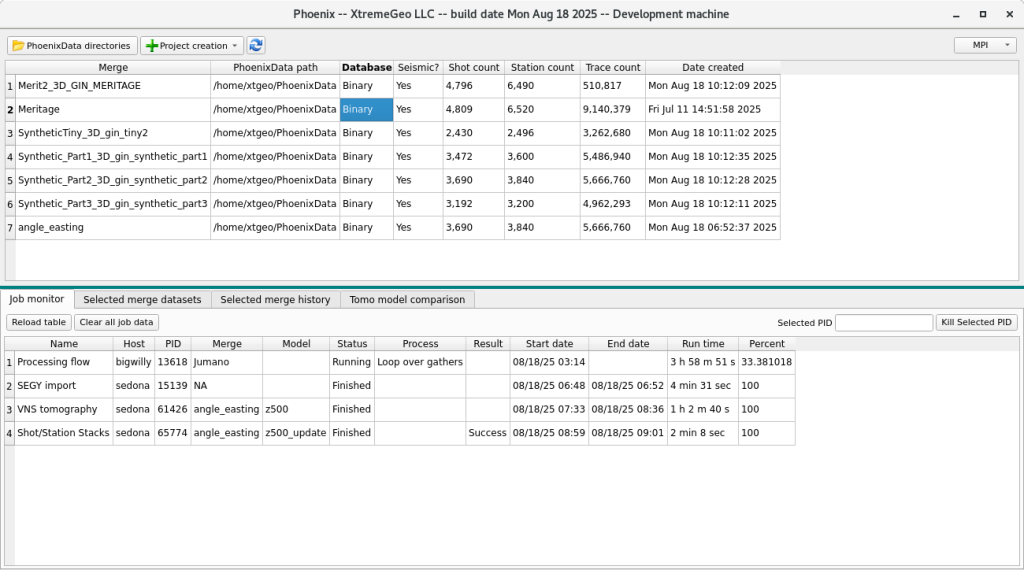Switch to Selected merge datasets tab
This screenshot has width=1024, height=570.
click(142, 300)
